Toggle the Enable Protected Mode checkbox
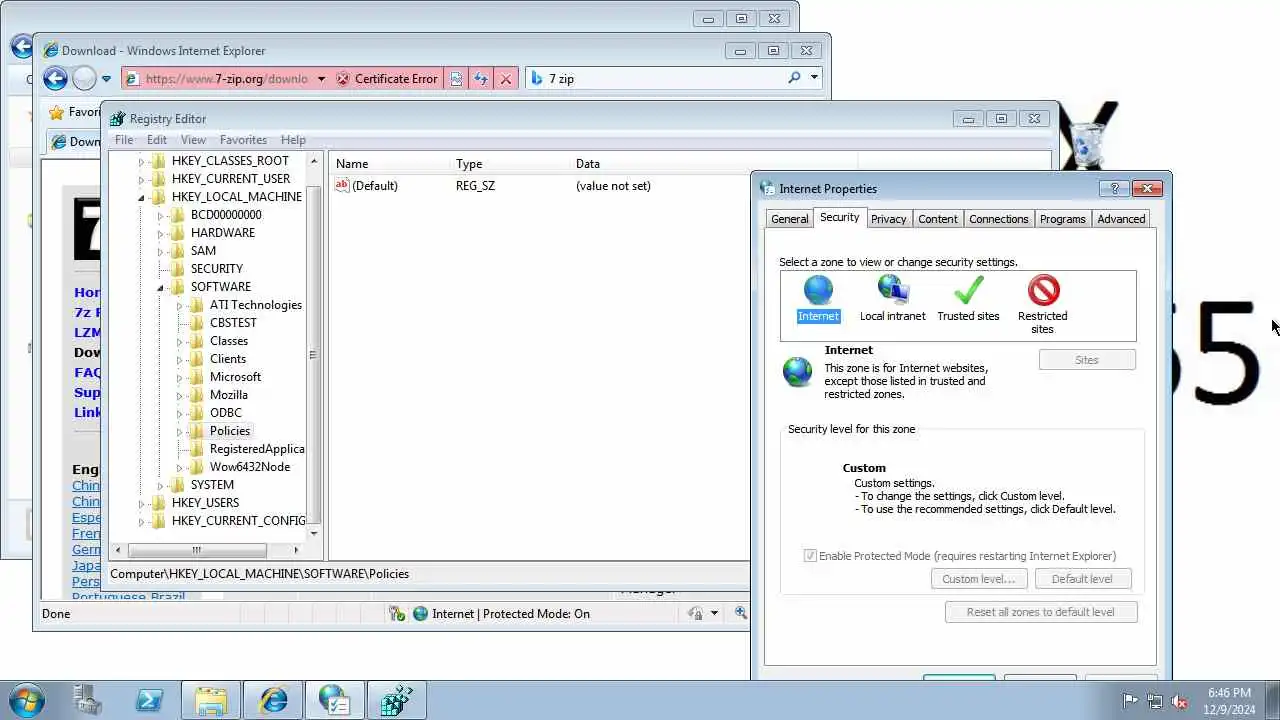Viewport: 1280px width, 720px height. click(810, 556)
